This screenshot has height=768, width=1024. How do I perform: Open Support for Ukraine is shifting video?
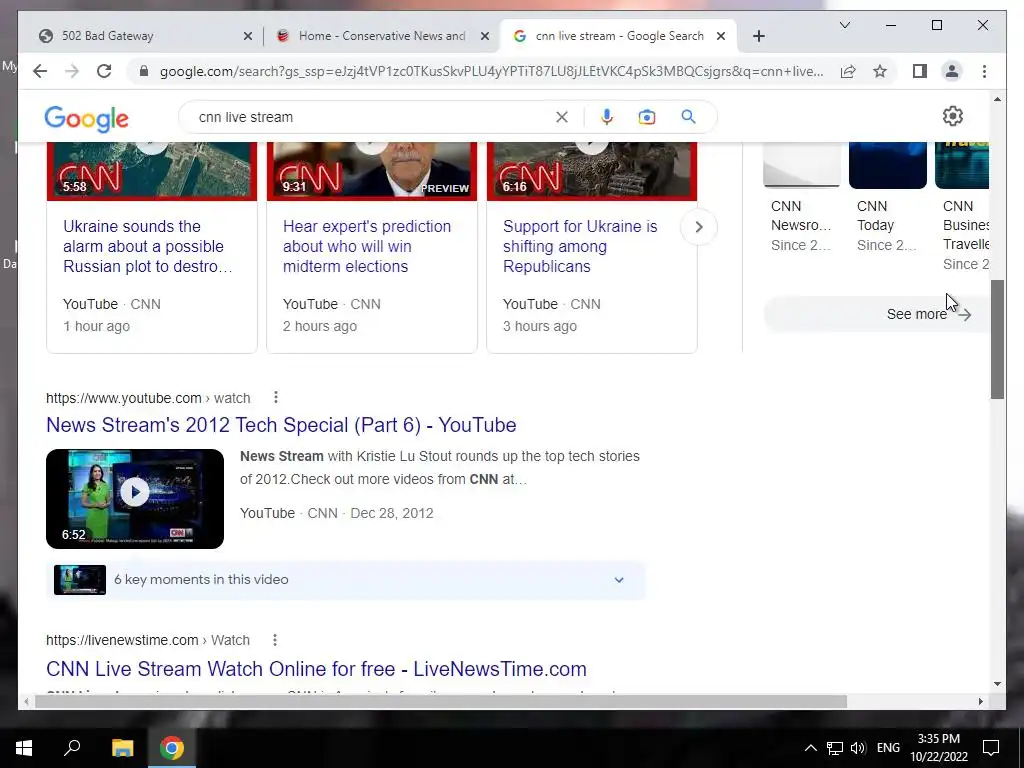(x=580, y=246)
